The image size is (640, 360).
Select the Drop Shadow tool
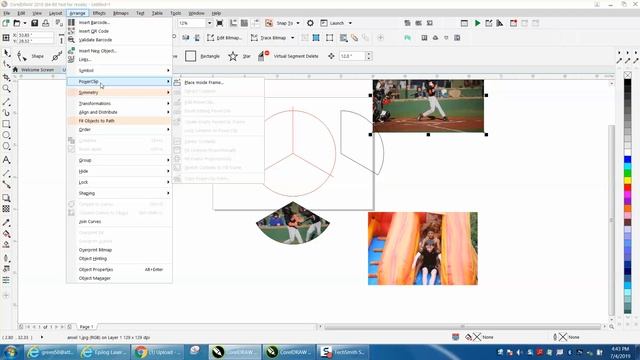[x=6, y=198]
